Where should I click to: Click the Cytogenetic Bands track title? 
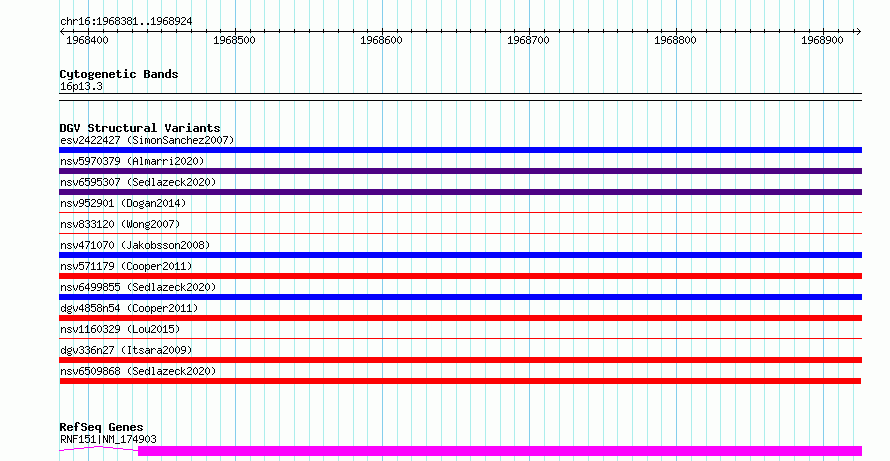(119, 74)
